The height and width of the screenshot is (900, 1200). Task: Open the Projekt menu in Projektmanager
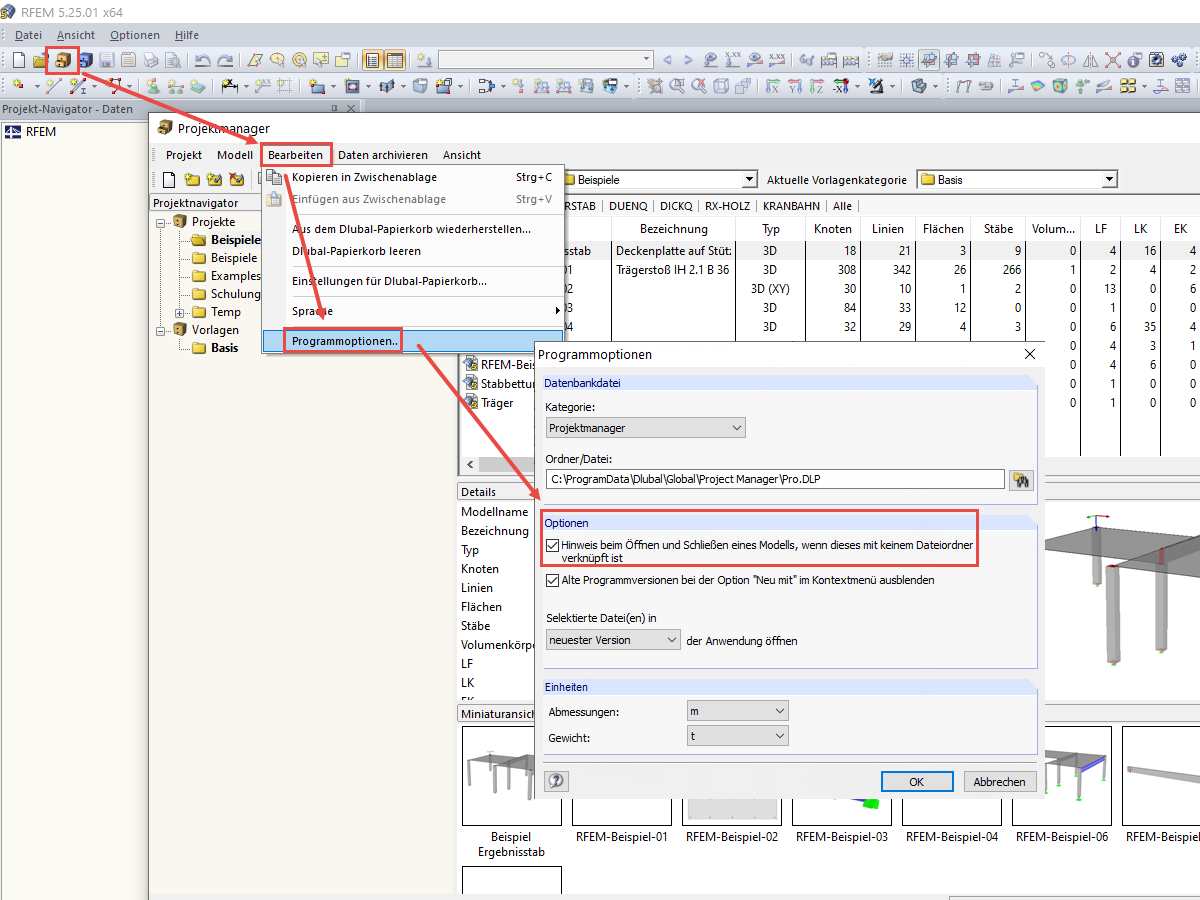(184, 155)
